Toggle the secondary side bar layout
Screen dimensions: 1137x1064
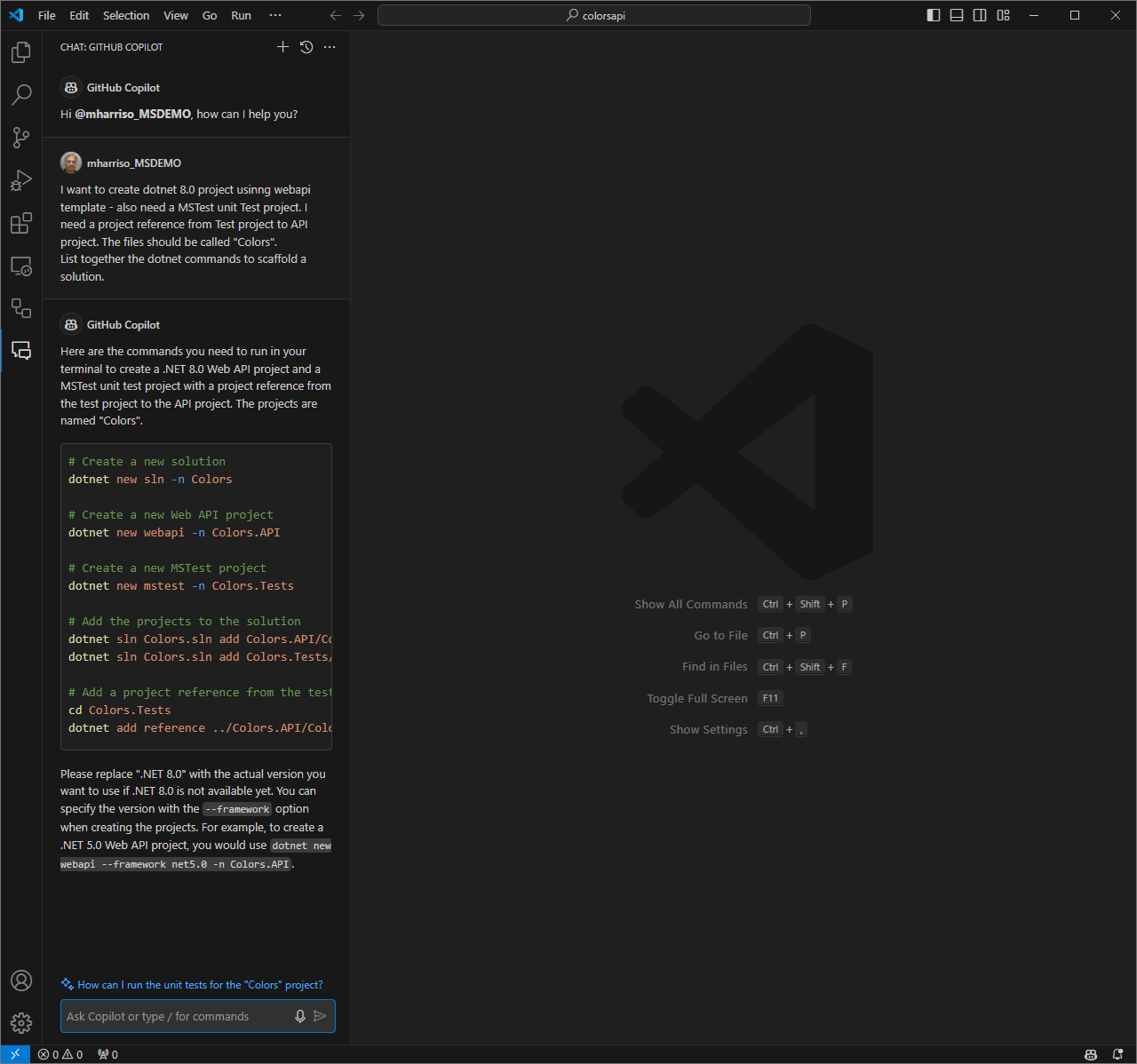coord(980,15)
